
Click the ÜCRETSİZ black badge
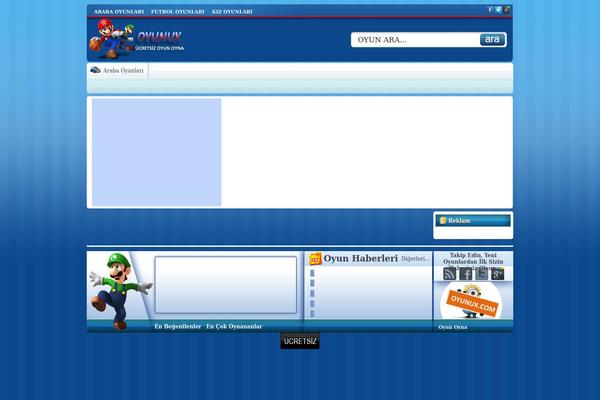click(300, 341)
